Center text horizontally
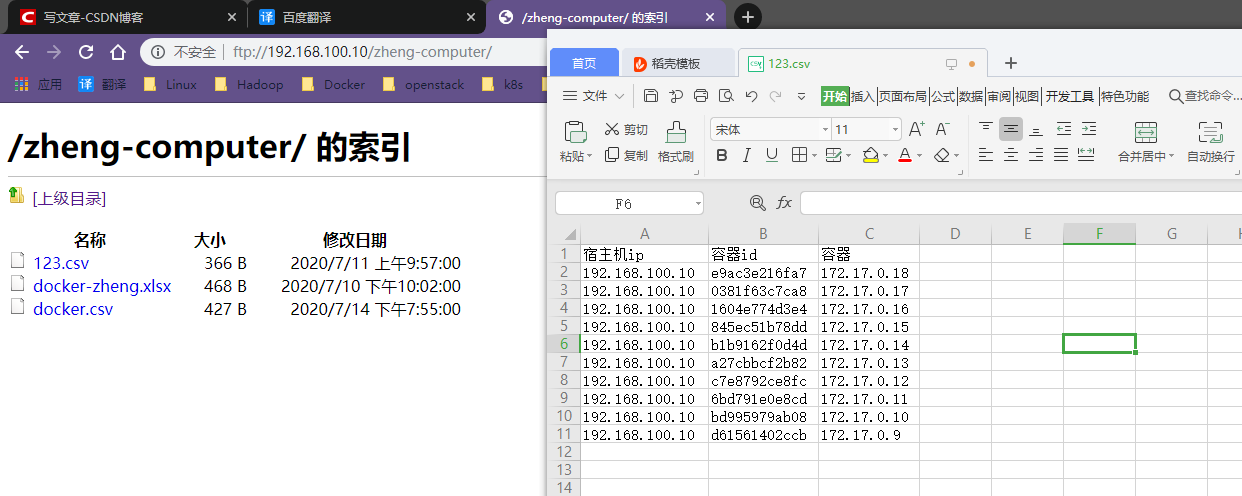The width and height of the screenshot is (1242, 496). [x=1011, y=155]
